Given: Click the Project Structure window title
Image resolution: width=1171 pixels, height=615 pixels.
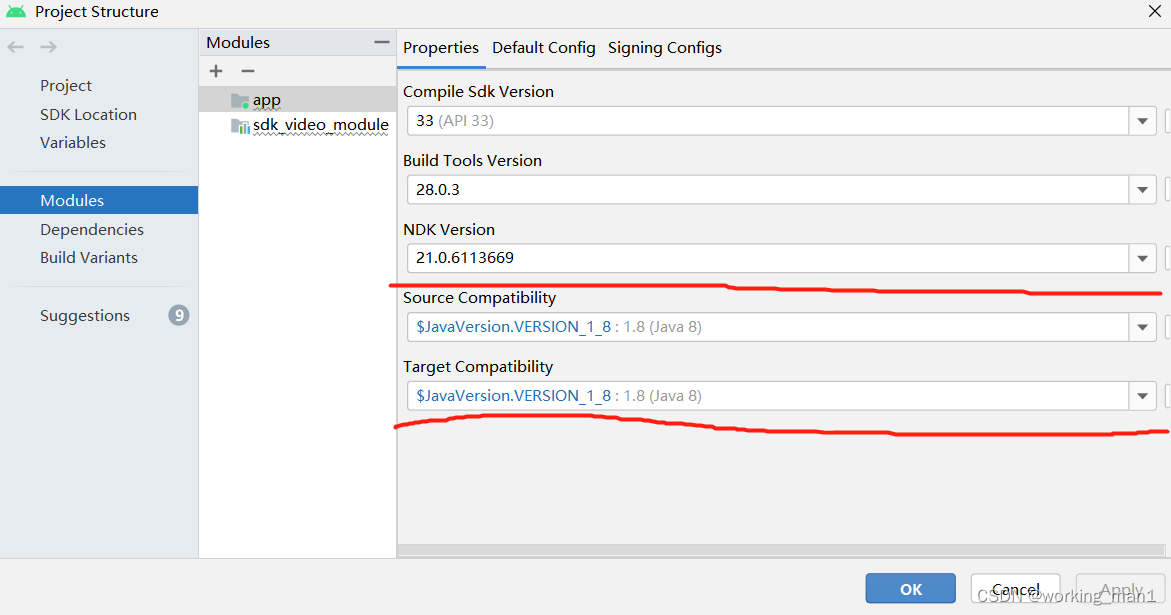Looking at the screenshot, I should coord(97,12).
